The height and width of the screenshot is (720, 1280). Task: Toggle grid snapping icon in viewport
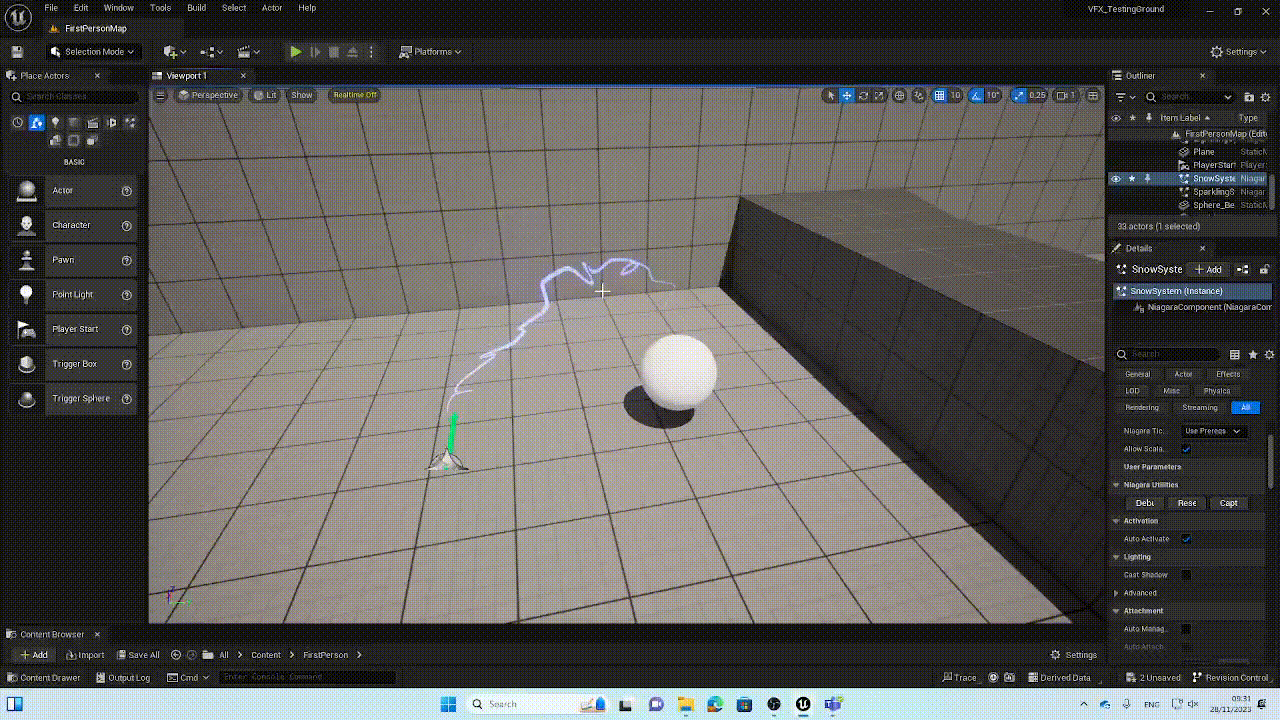[x=939, y=96]
